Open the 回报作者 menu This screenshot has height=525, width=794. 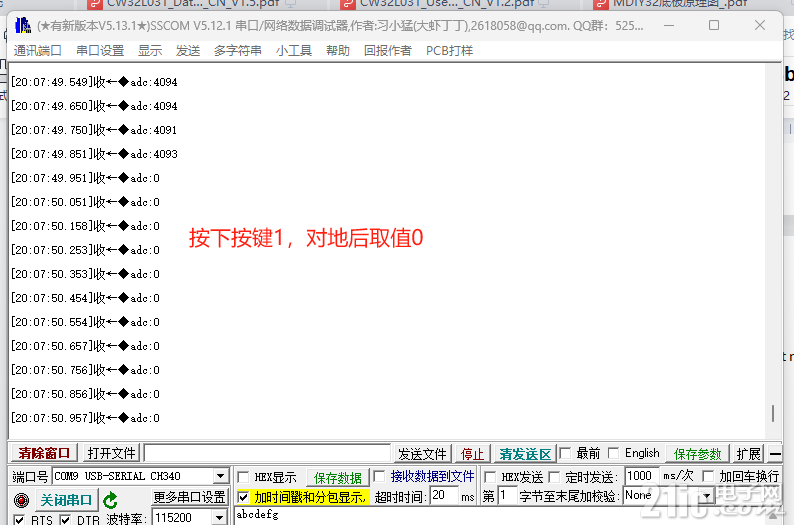point(387,51)
